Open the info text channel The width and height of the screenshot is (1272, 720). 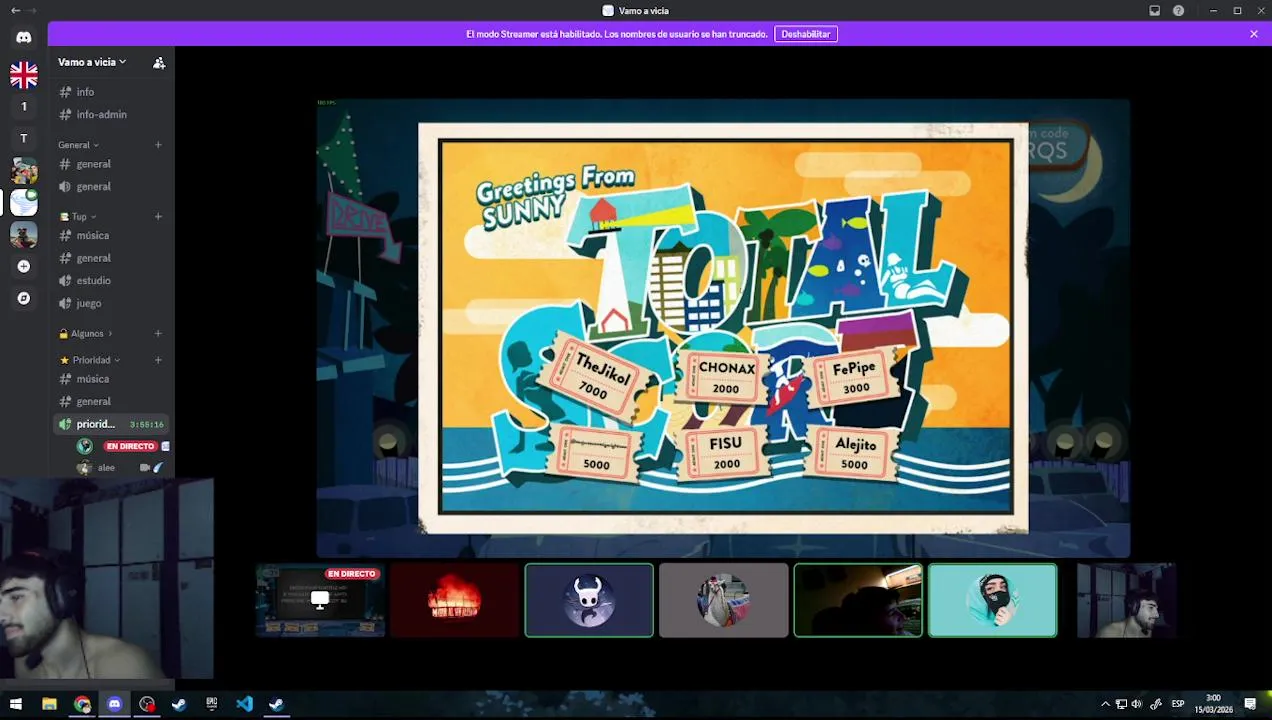tap(110, 92)
